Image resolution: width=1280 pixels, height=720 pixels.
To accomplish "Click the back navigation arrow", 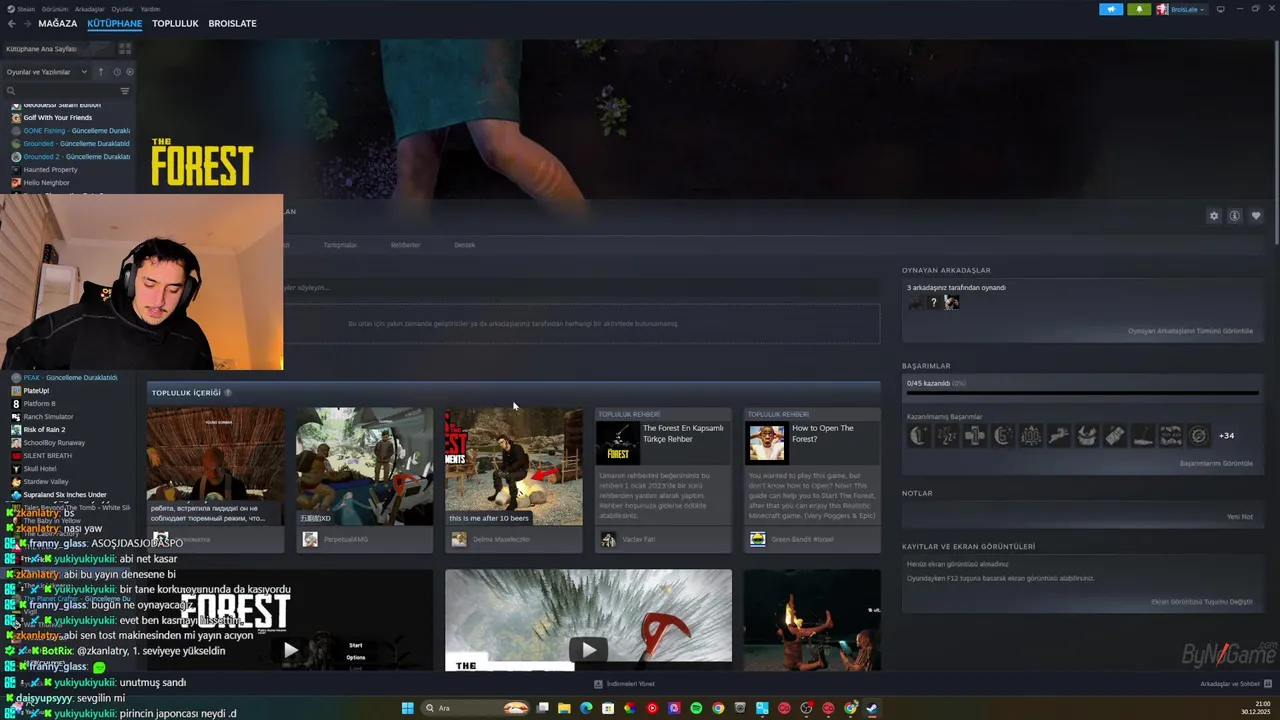I will (x=12, y=23).
